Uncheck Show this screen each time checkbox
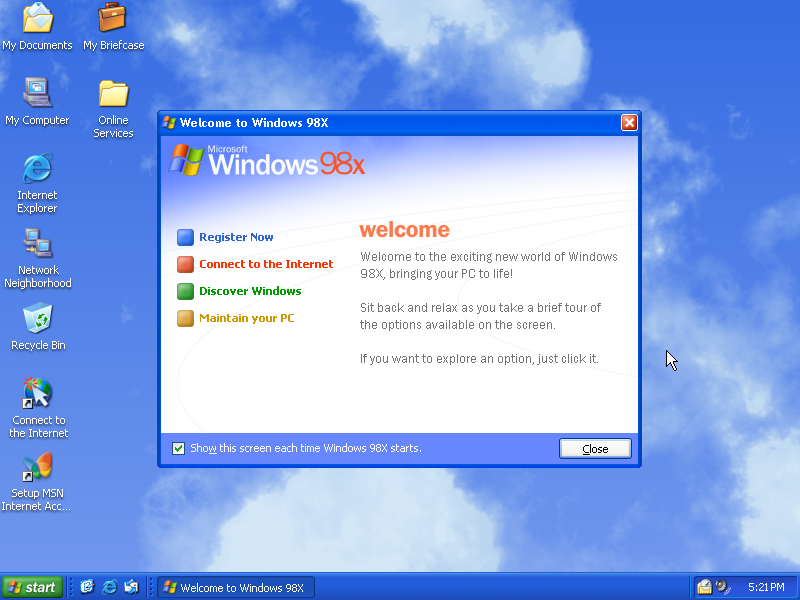 (179, 448)
